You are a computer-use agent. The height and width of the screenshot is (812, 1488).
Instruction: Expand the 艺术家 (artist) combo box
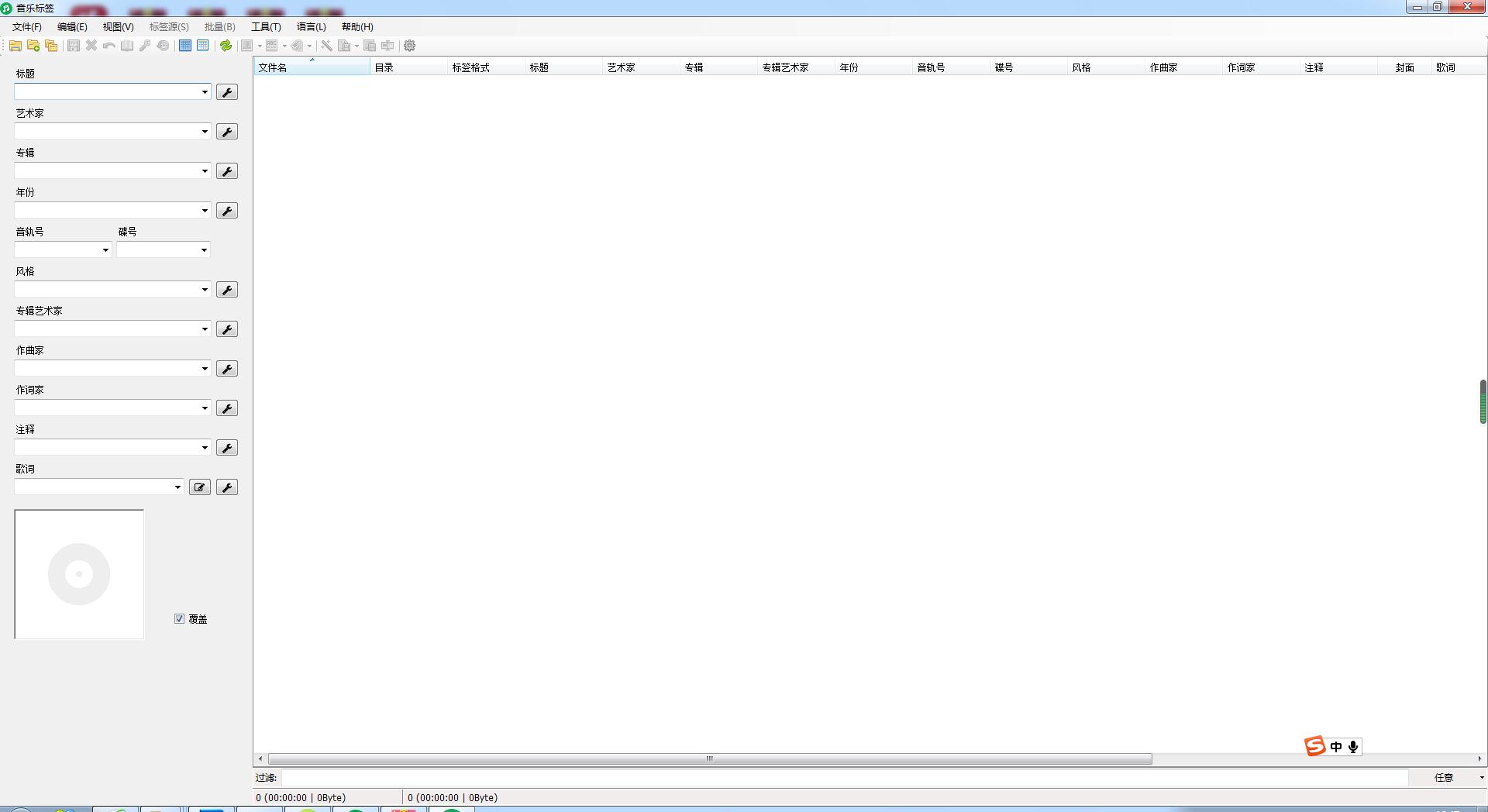(x=203, y=131)
